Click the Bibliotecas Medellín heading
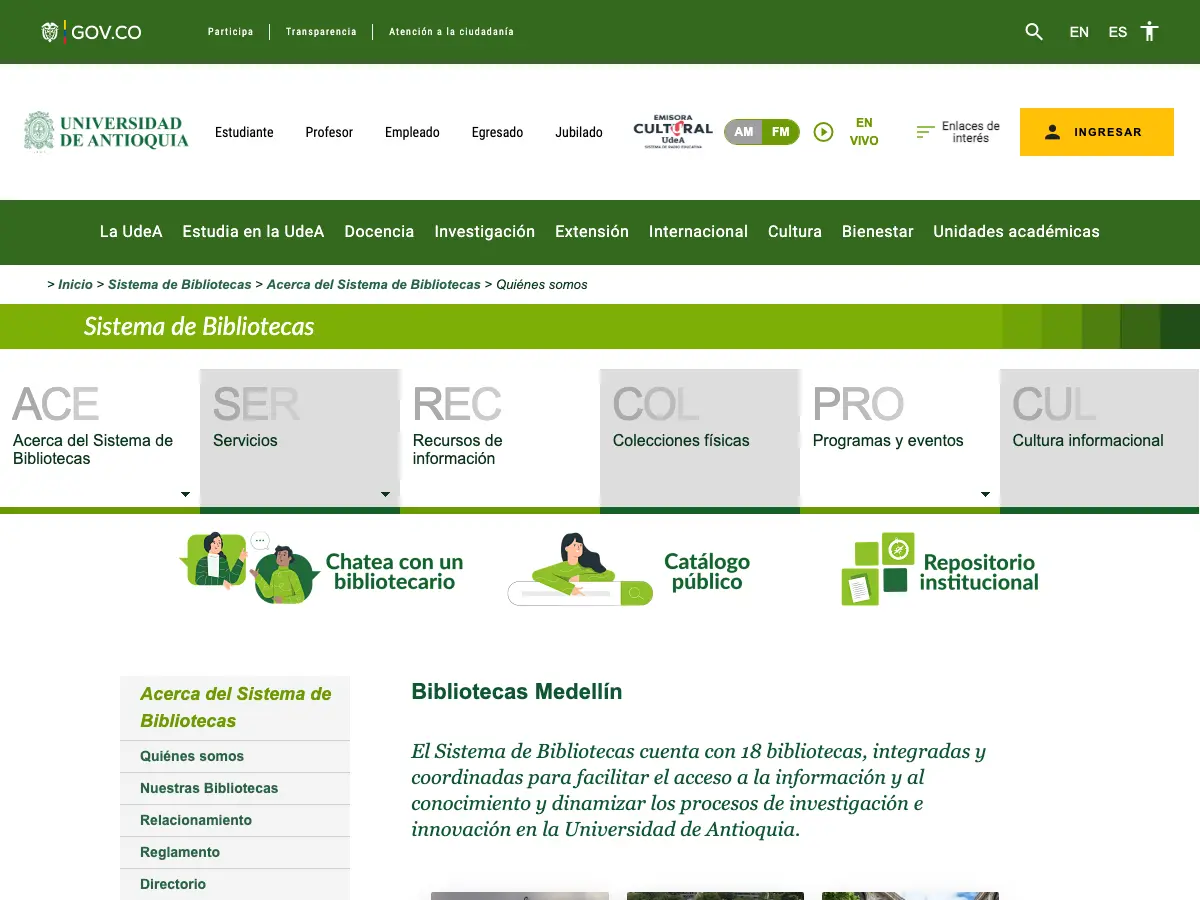Viewport: 1200px width, 900px height. pos(517,692)
